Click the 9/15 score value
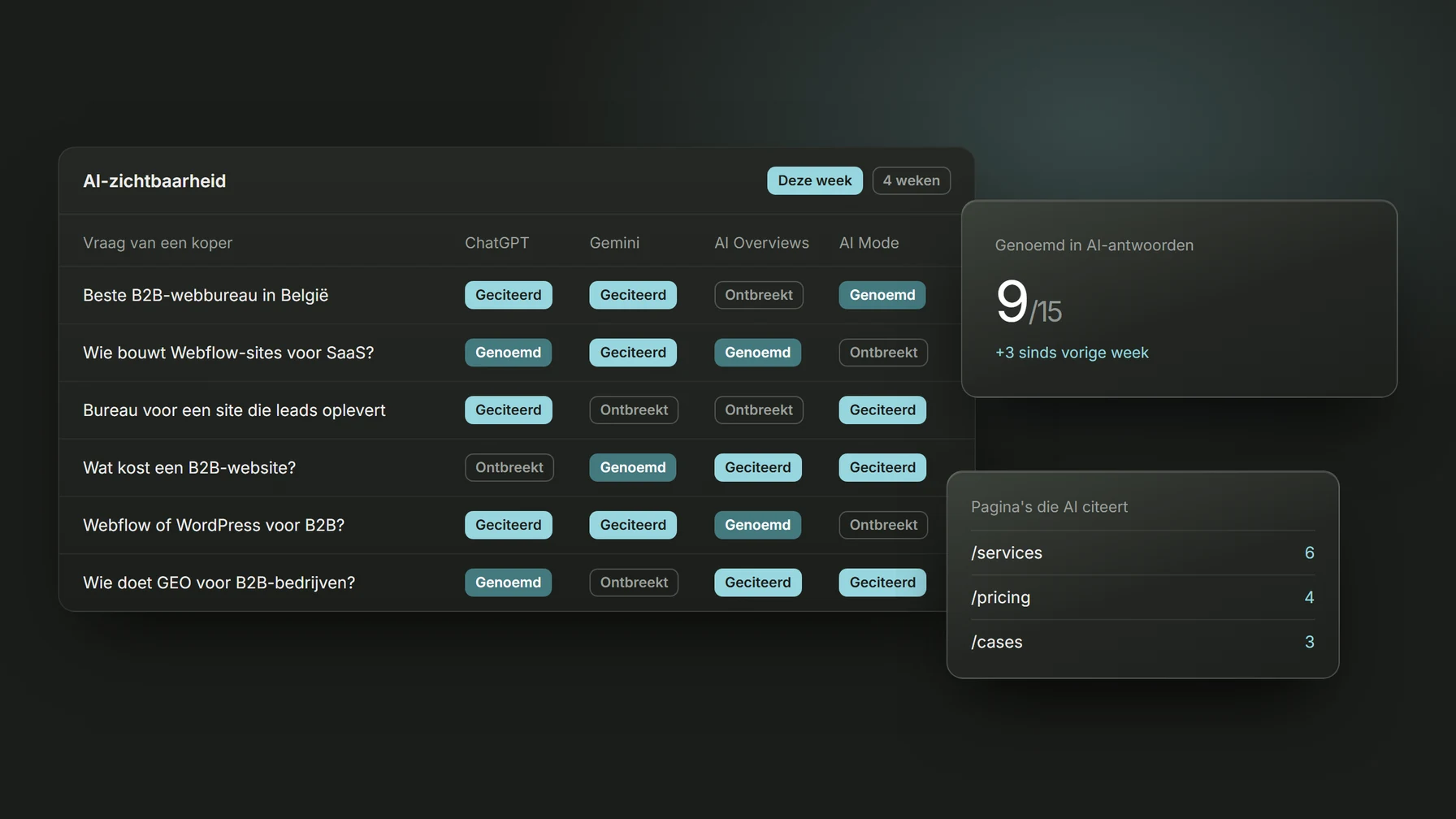1456x819 pixels. pyautogui.click(x=1029, y=302)
